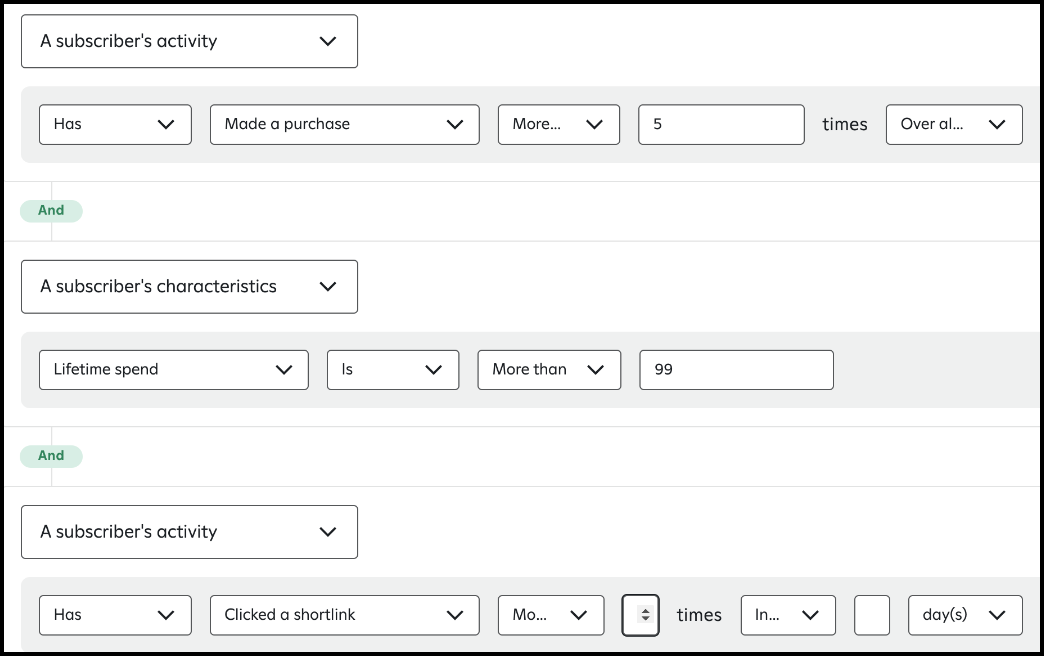Open 'A subscriber's characteristics' dropdown
The width and height of the screenshot is (1044, 656).
[189, 286]
